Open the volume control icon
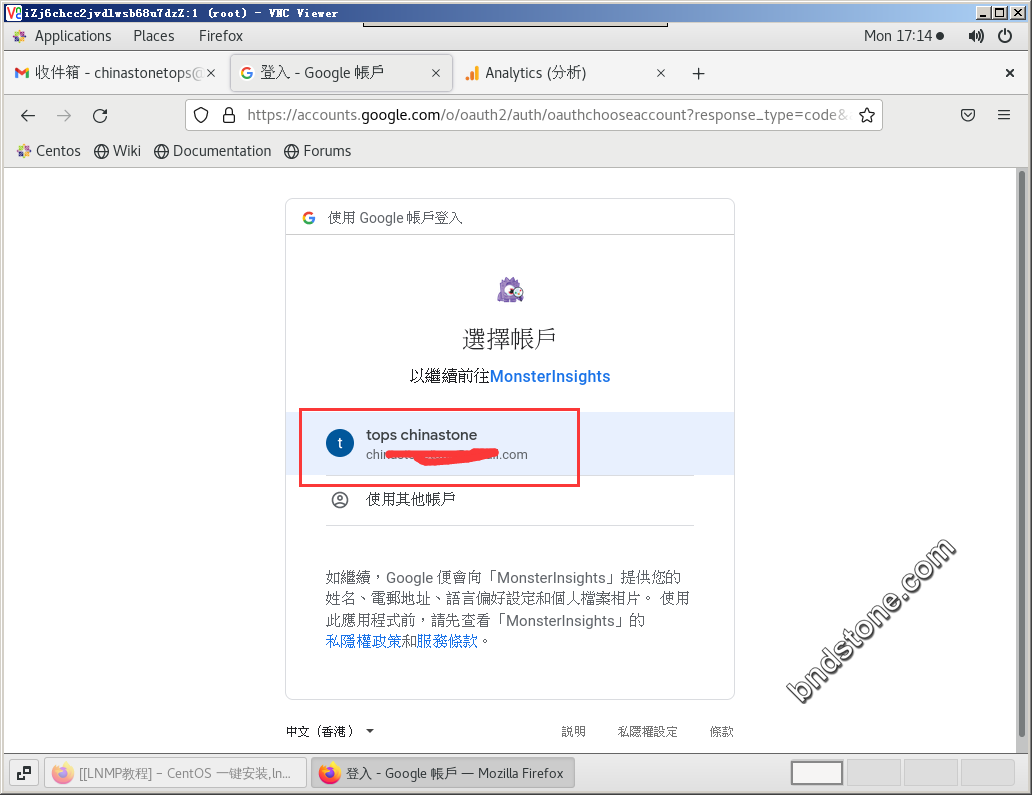The height and width of the screenshot is (795, 1032). point(976,36)
